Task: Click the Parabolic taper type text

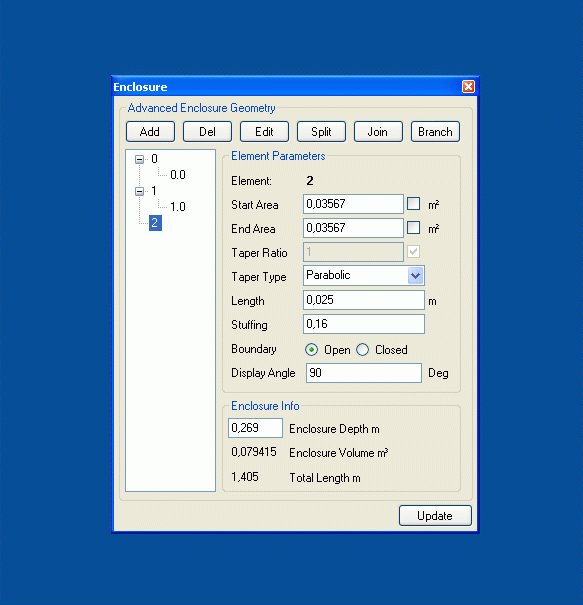Action: point(328,275)
